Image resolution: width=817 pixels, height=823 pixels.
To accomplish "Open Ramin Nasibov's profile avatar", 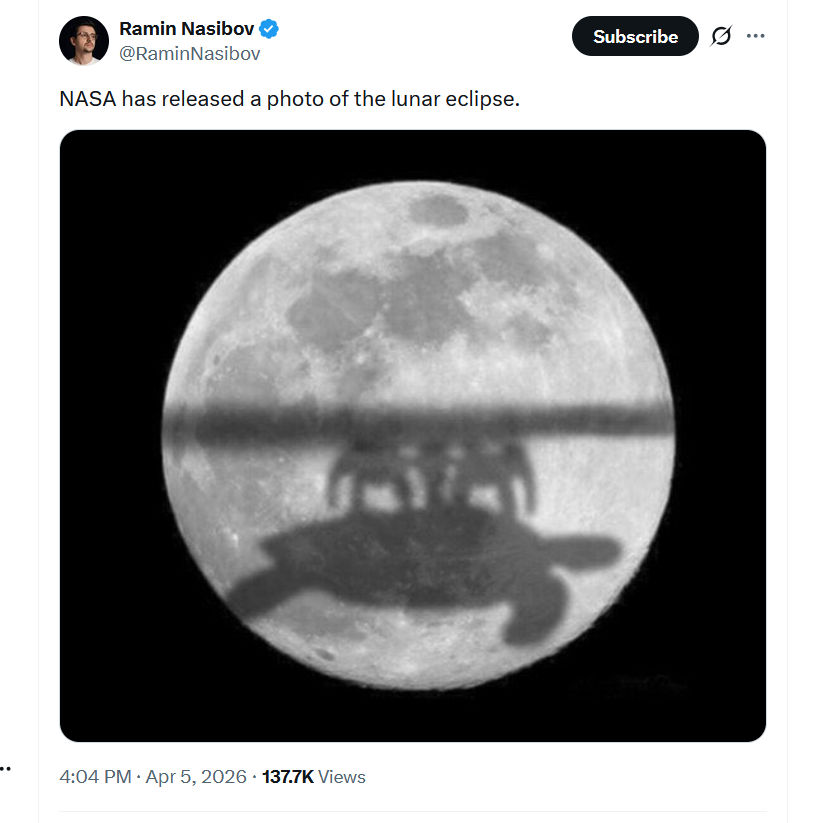I will click(83, 41).
